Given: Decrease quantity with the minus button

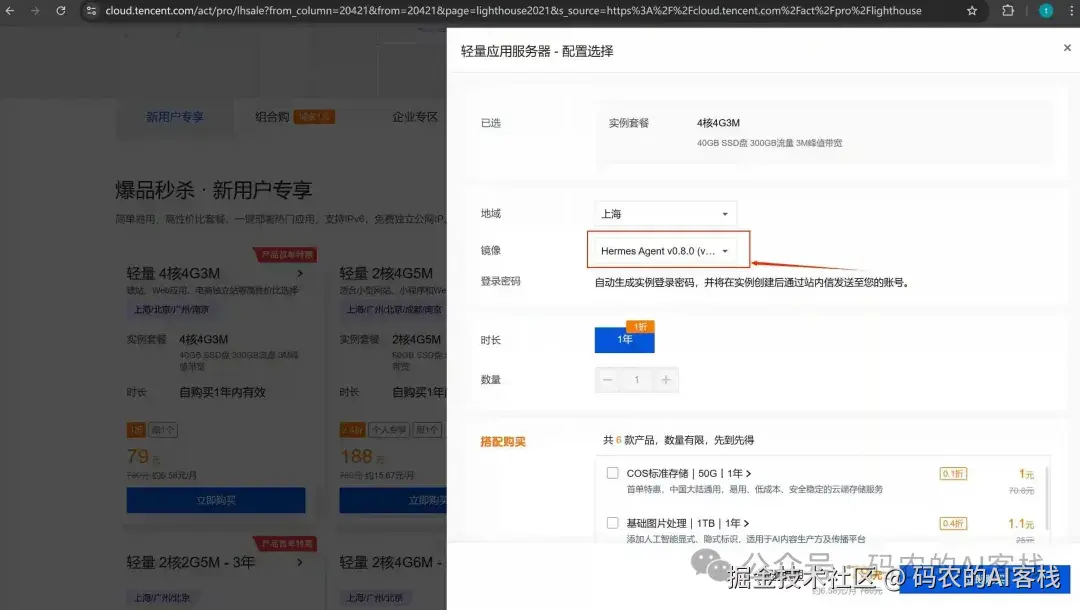Looking at the screenshot, I should (608, 379).
